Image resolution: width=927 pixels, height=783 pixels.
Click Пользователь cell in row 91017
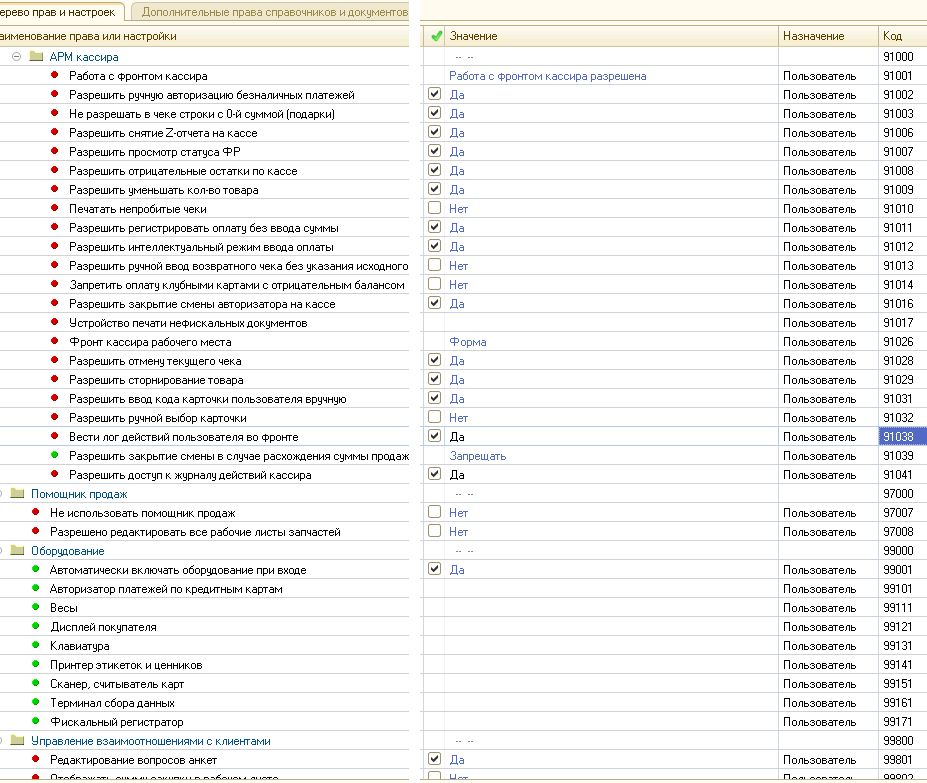(x=828, y=323)
